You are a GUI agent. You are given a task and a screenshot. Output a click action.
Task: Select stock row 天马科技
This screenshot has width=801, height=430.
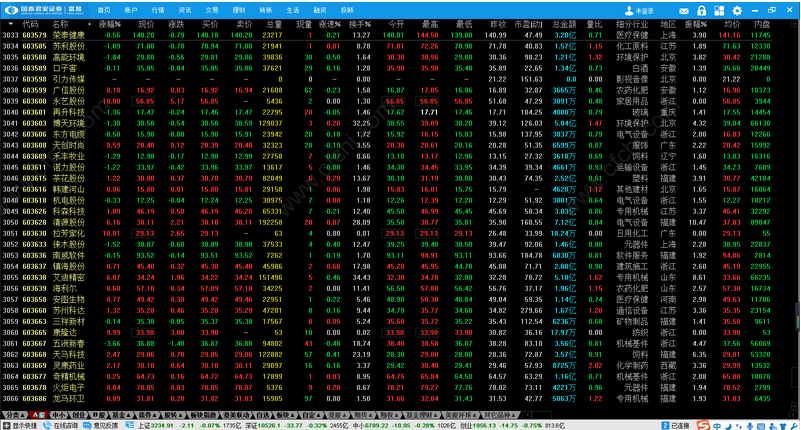click(387, 354)
